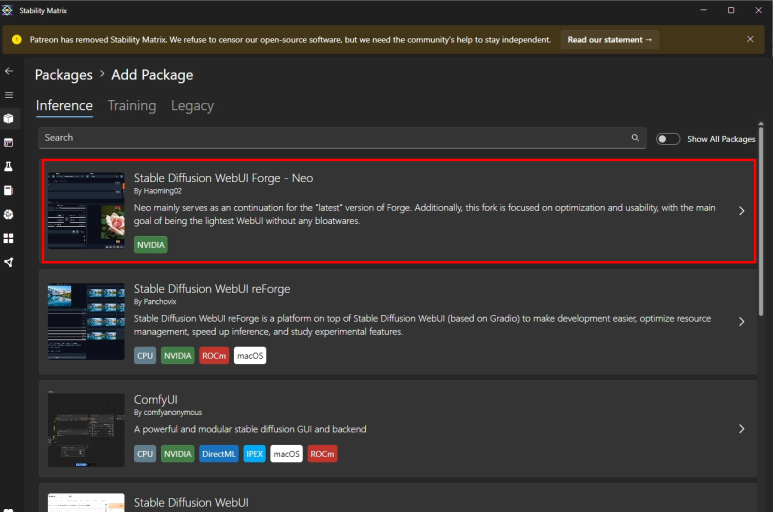Click the Read our statement button
This screenshot has height=512, width=773.
(x=609, y=39)
